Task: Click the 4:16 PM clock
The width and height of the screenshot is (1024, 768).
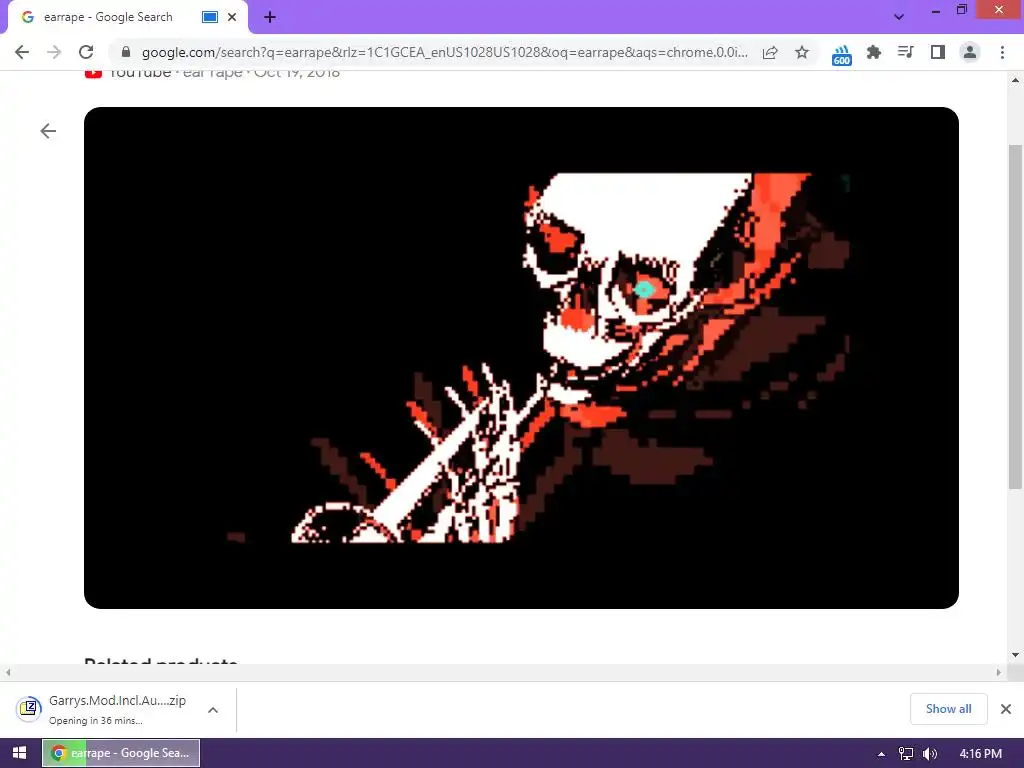Action: (980, 754)
